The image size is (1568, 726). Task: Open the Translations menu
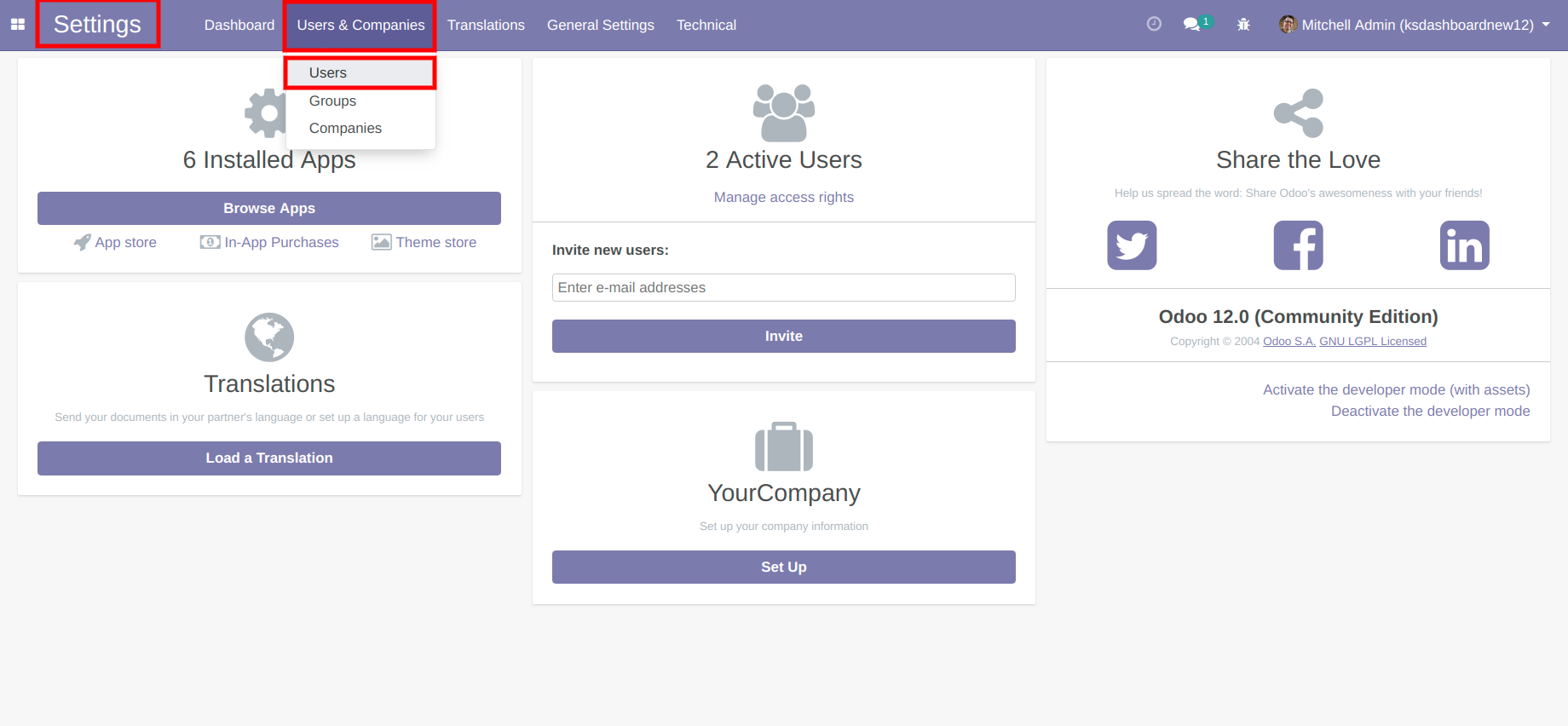pos(486,25)
